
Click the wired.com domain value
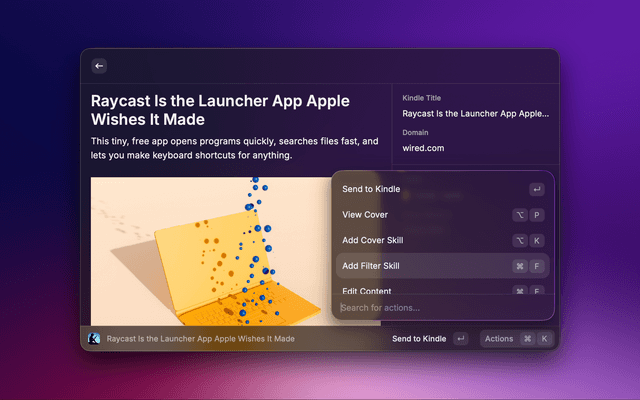tap(423, 148)
